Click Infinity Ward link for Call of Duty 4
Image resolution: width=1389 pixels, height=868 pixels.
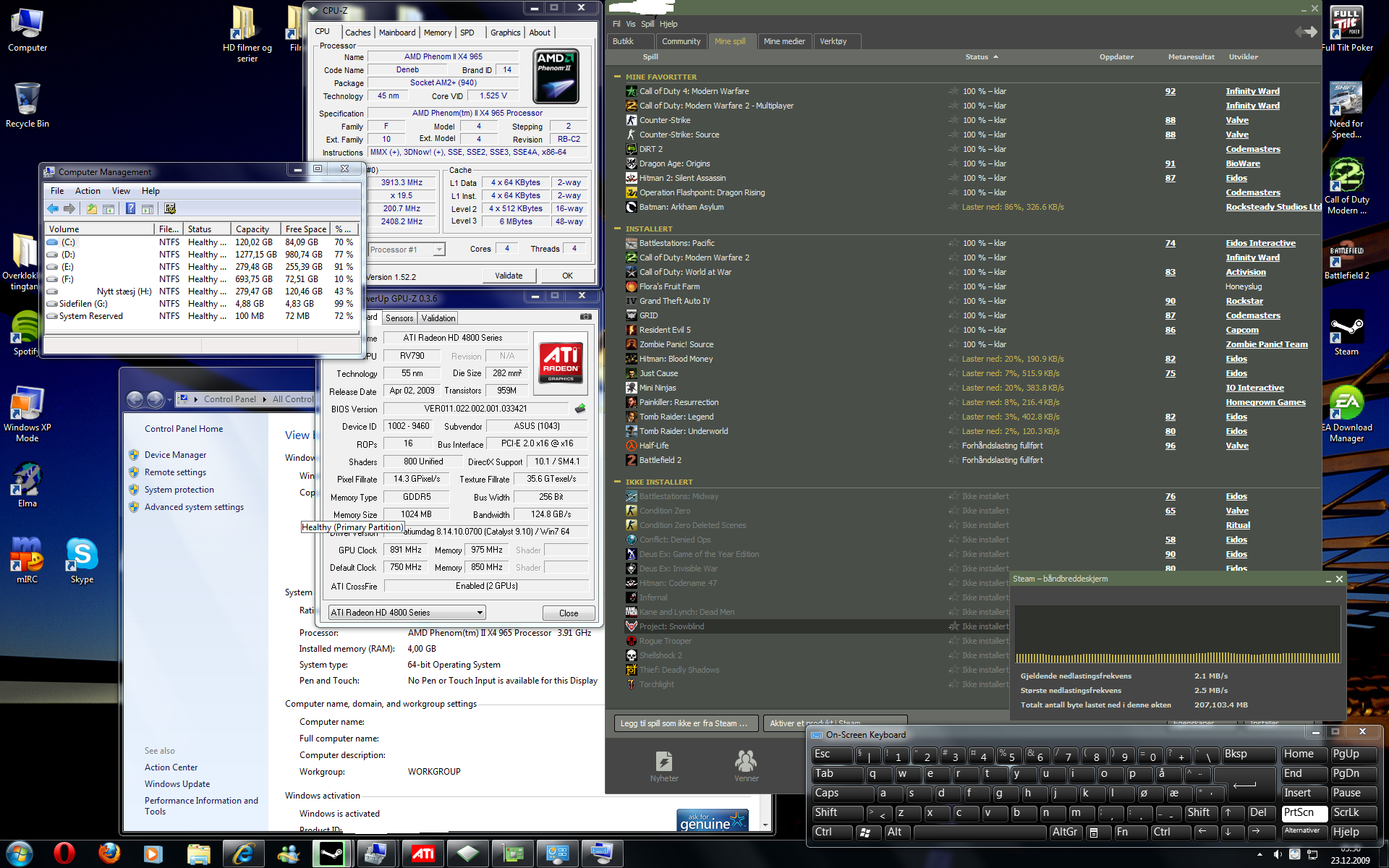point(1252,91)
